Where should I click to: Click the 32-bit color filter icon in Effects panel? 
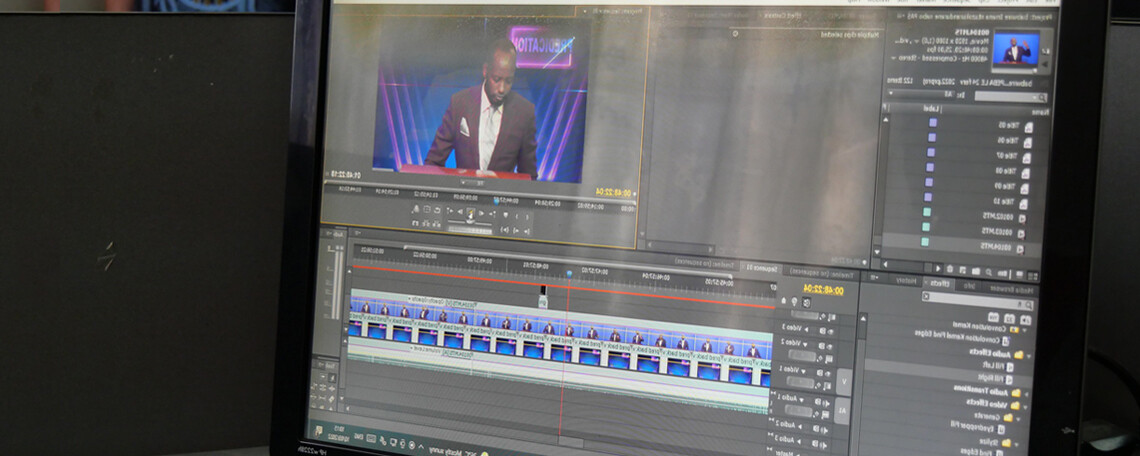[x=1009, y=319]
